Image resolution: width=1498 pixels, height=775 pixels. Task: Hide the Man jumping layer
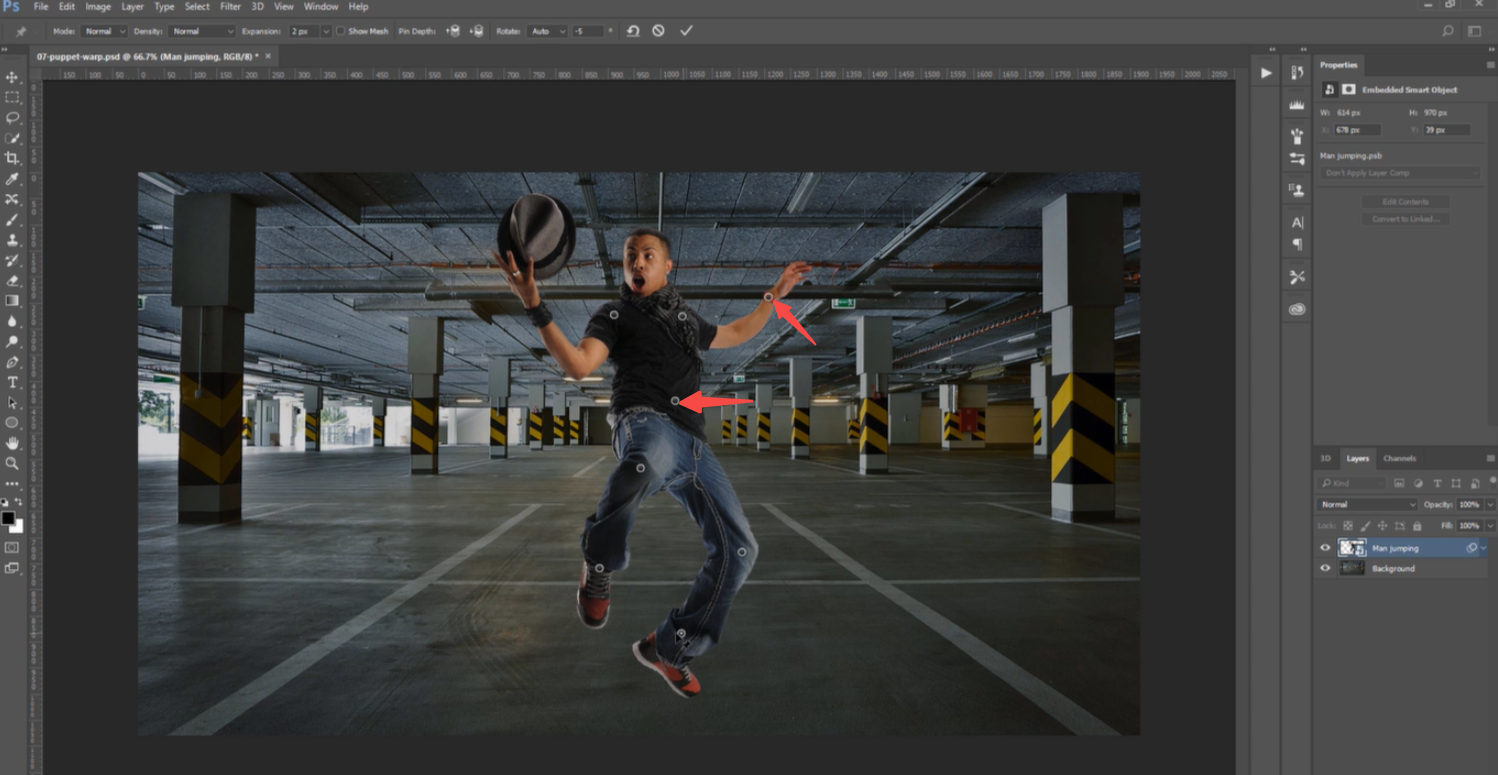[x=1325, y=548]
